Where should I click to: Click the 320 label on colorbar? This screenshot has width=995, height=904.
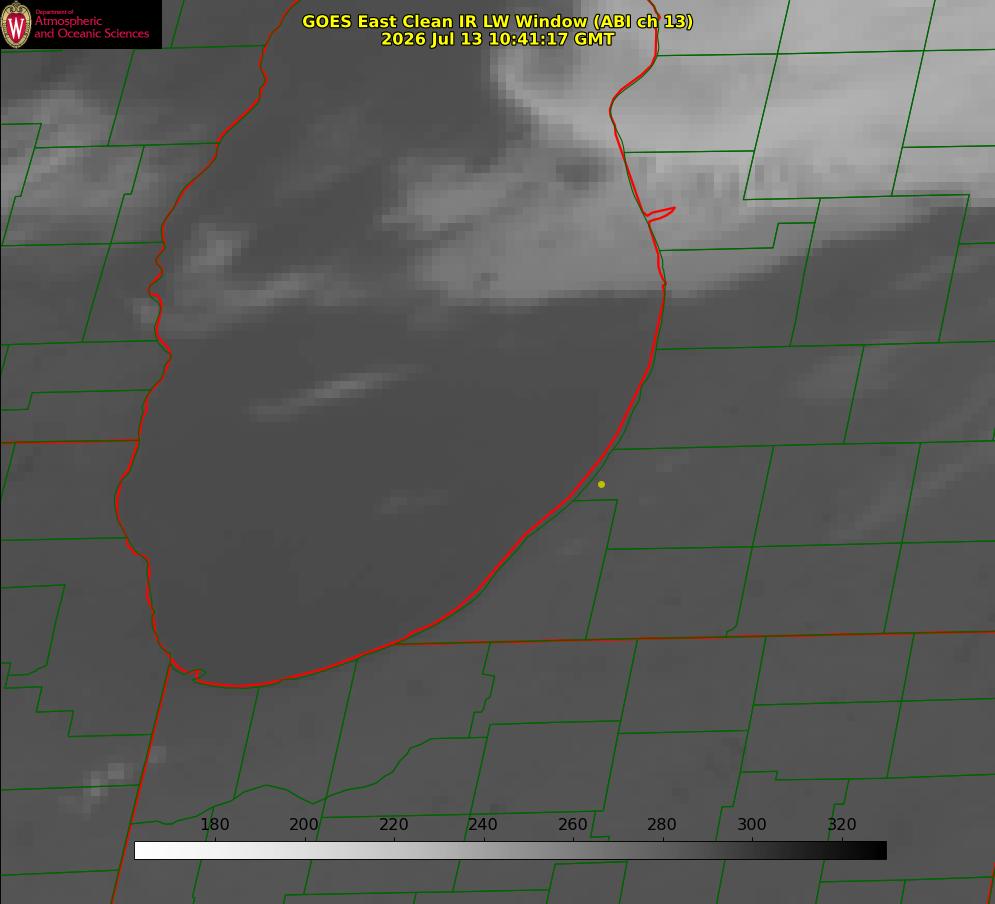coord(842,824)
